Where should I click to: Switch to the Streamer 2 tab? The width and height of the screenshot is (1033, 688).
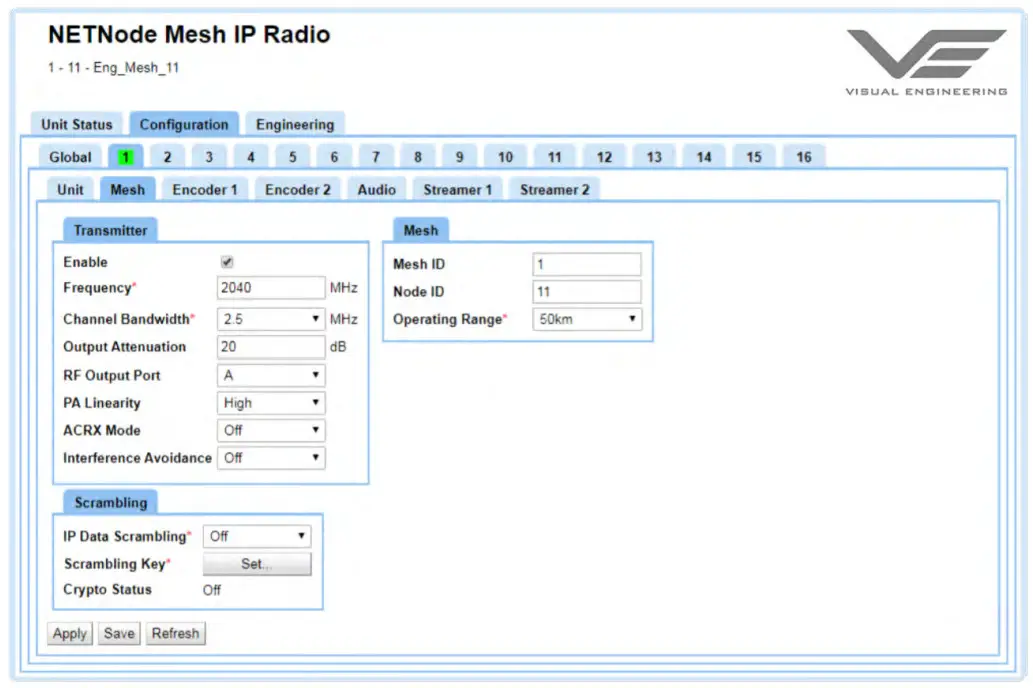pos(554,189)
